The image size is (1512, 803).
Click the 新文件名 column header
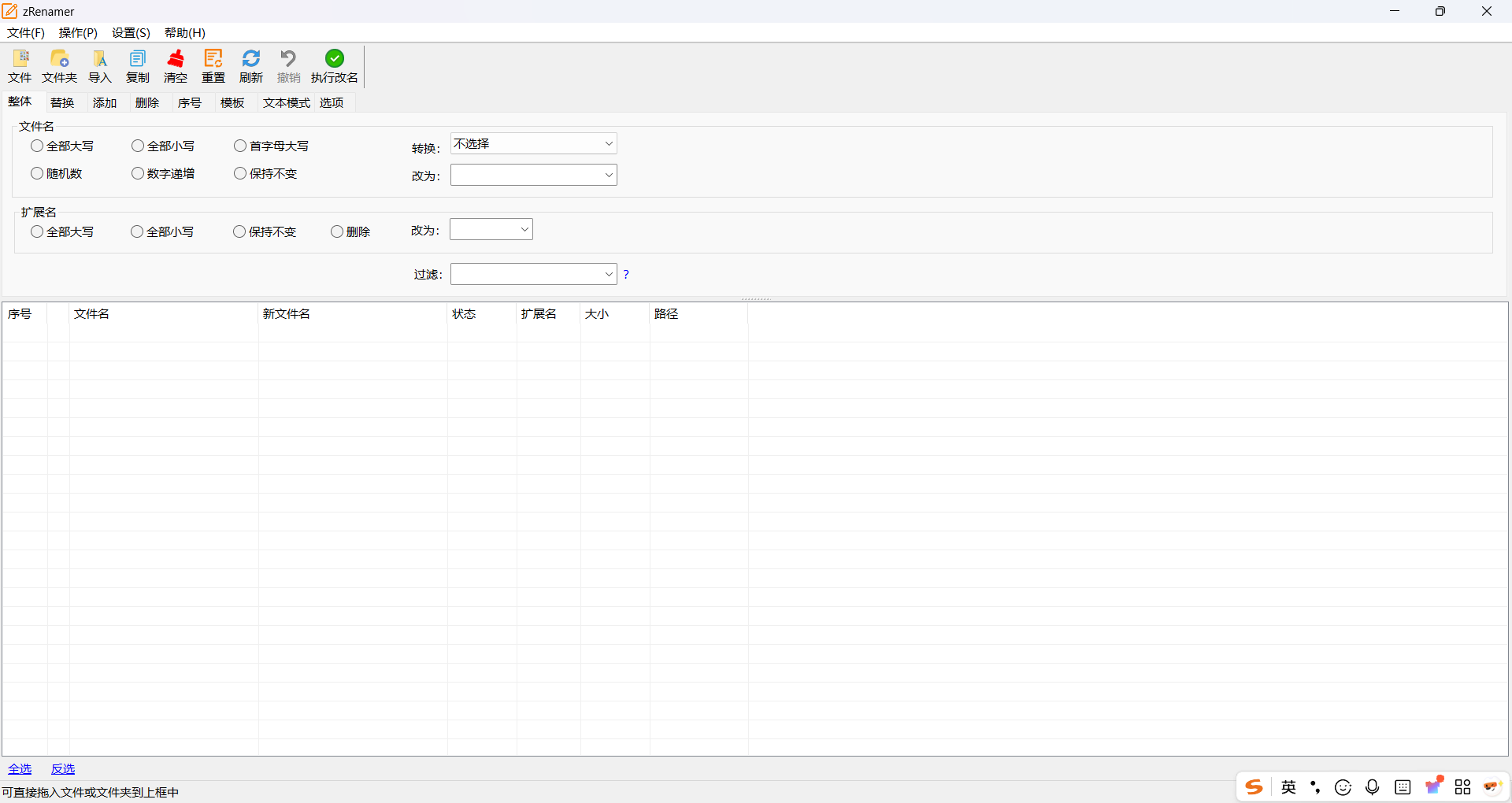286,313
